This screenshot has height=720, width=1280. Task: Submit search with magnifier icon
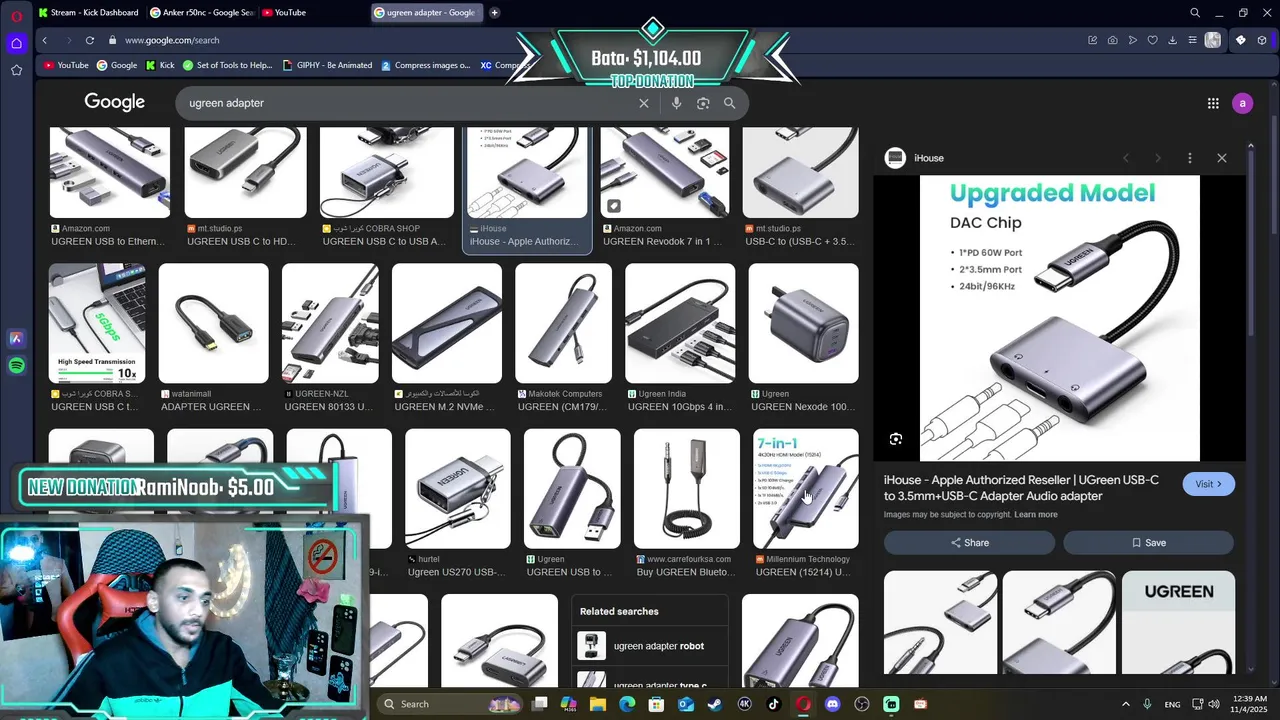tap(729, 103)
